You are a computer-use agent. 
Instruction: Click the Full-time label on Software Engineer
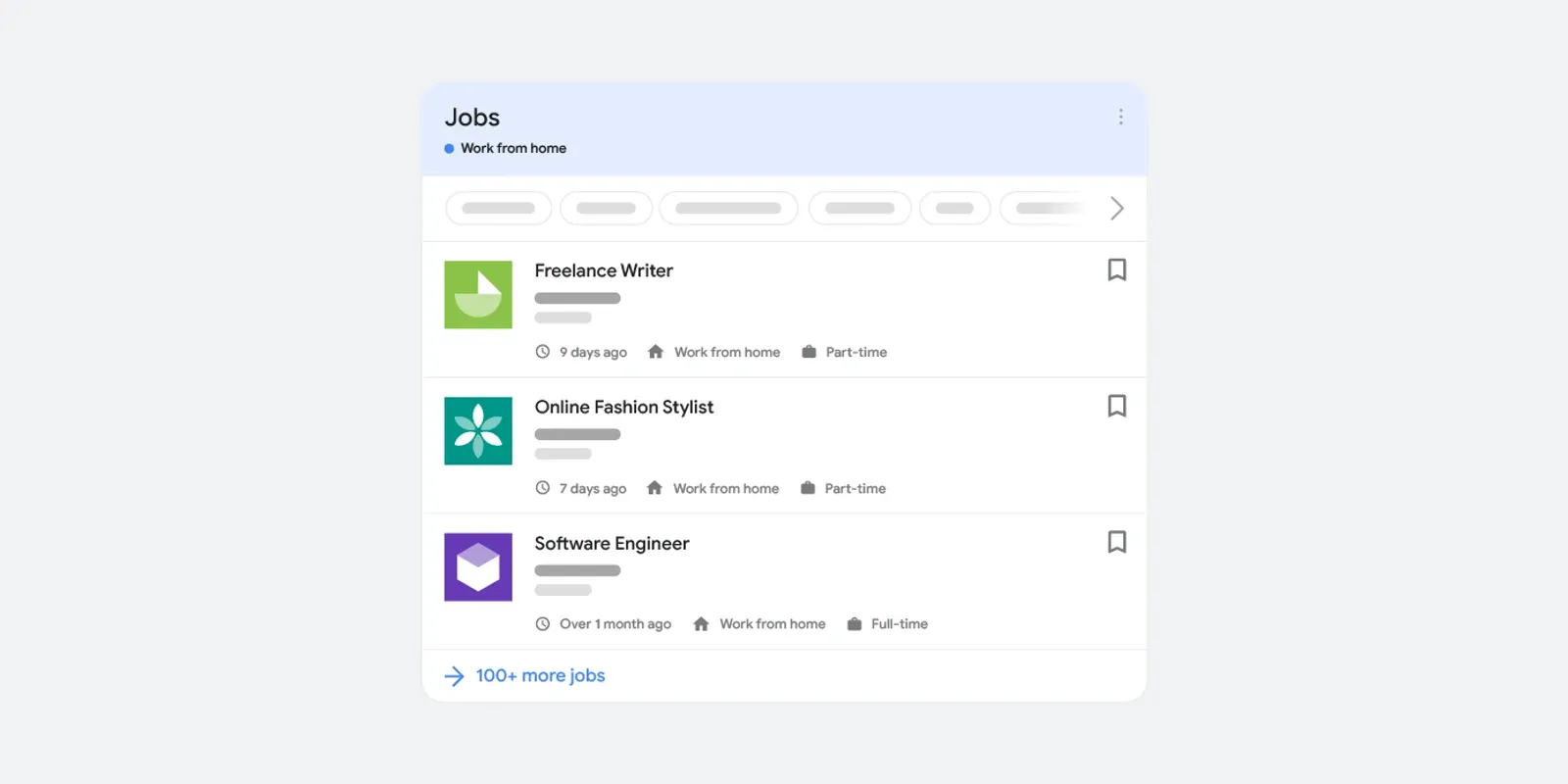900,624
